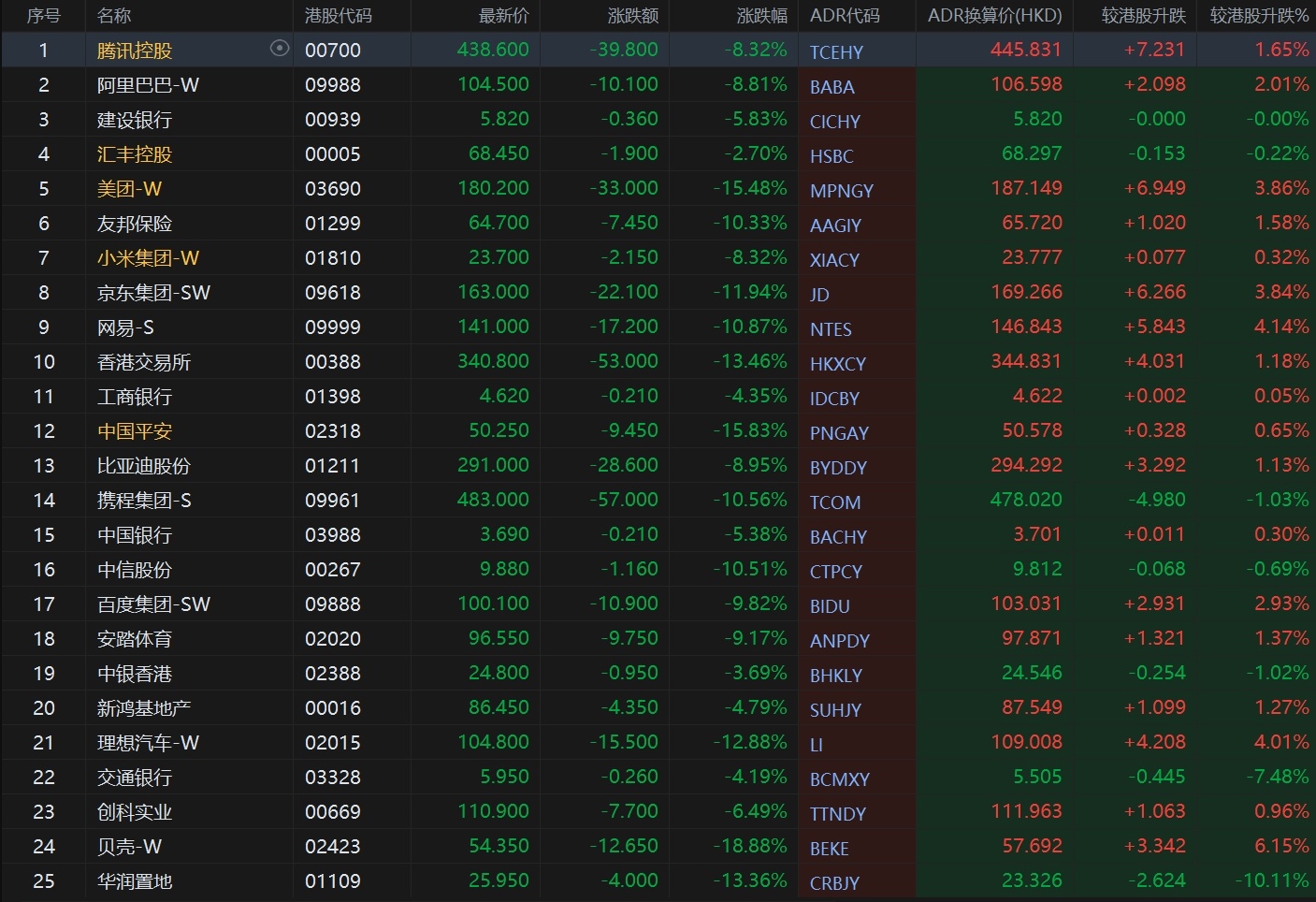Click stock code 09961

pos(332,501)
